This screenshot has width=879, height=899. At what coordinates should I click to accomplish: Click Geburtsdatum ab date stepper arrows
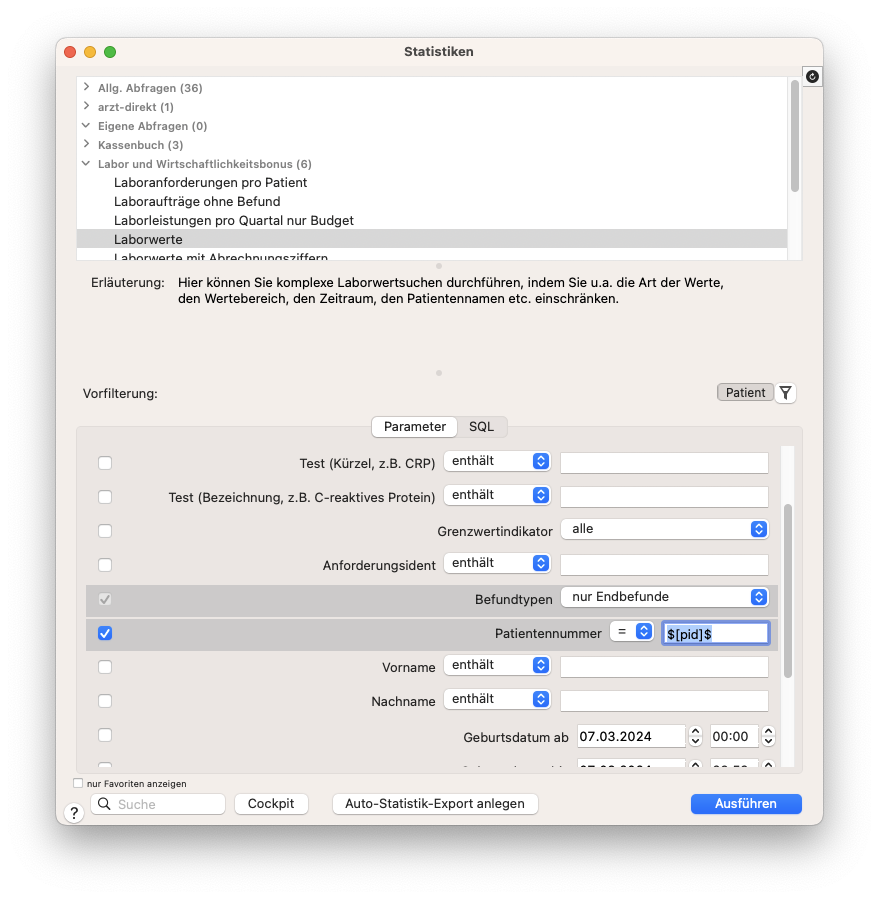click(696, 736)
